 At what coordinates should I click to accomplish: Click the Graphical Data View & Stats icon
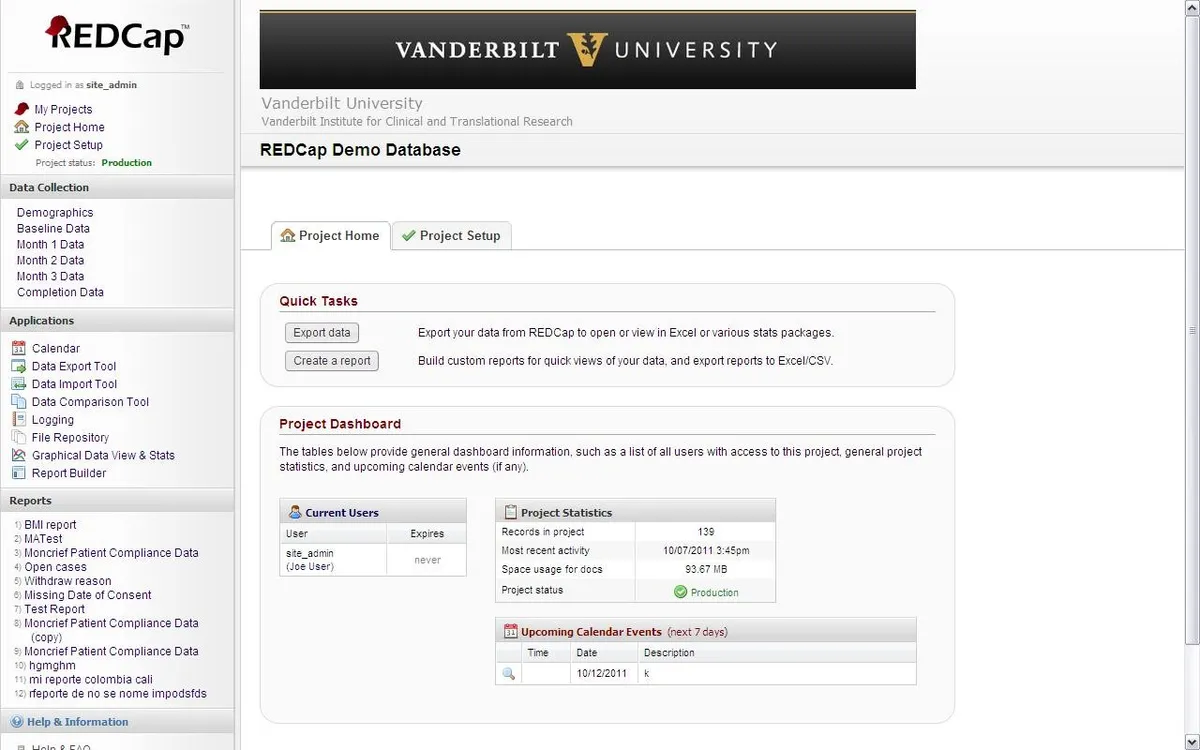[19, 456]
